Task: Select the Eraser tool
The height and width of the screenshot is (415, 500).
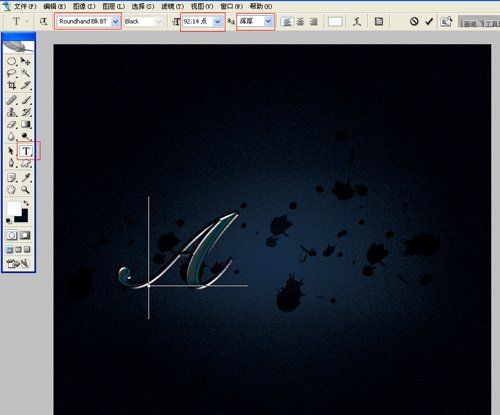Action: coord(11,125)
